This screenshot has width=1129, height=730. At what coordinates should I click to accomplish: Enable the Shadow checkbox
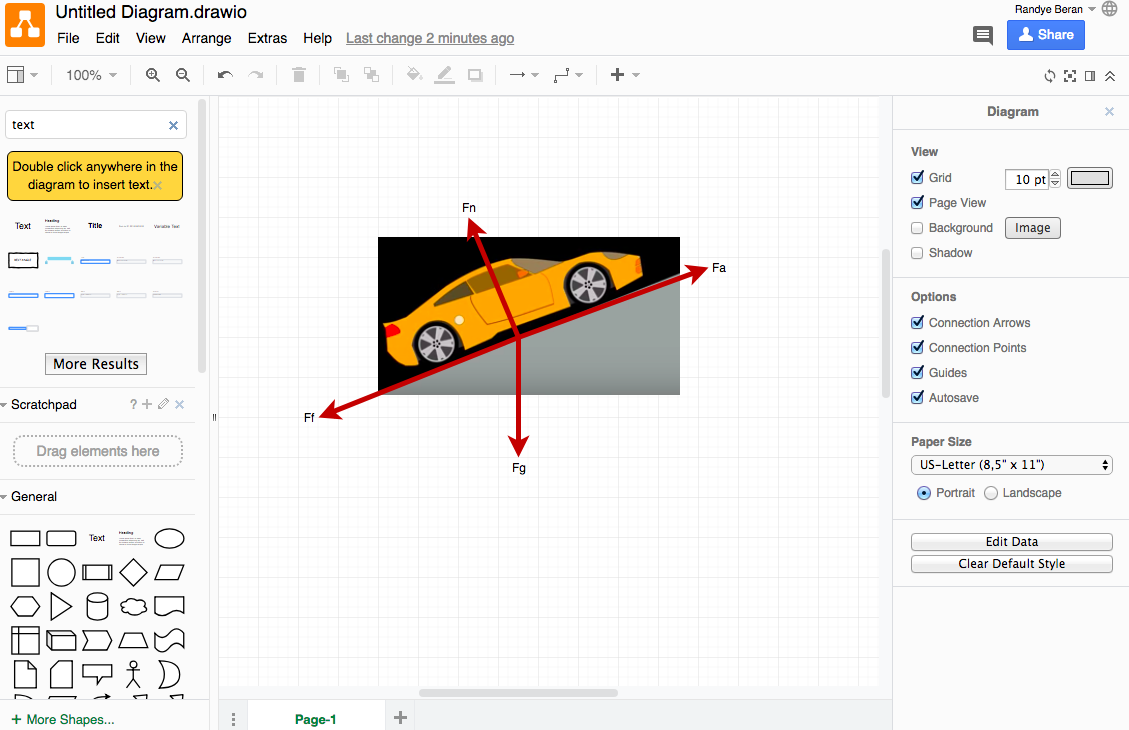click(918, 253)
